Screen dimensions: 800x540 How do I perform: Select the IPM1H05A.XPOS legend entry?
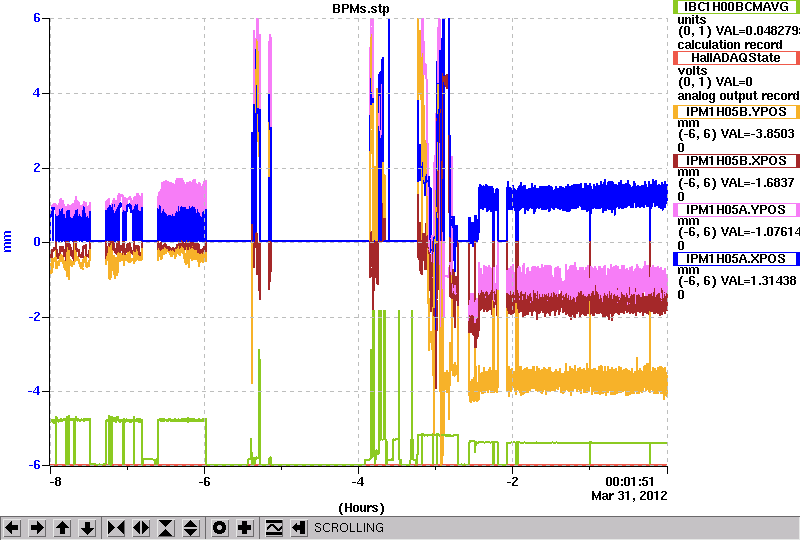click(x=736, y=259)
